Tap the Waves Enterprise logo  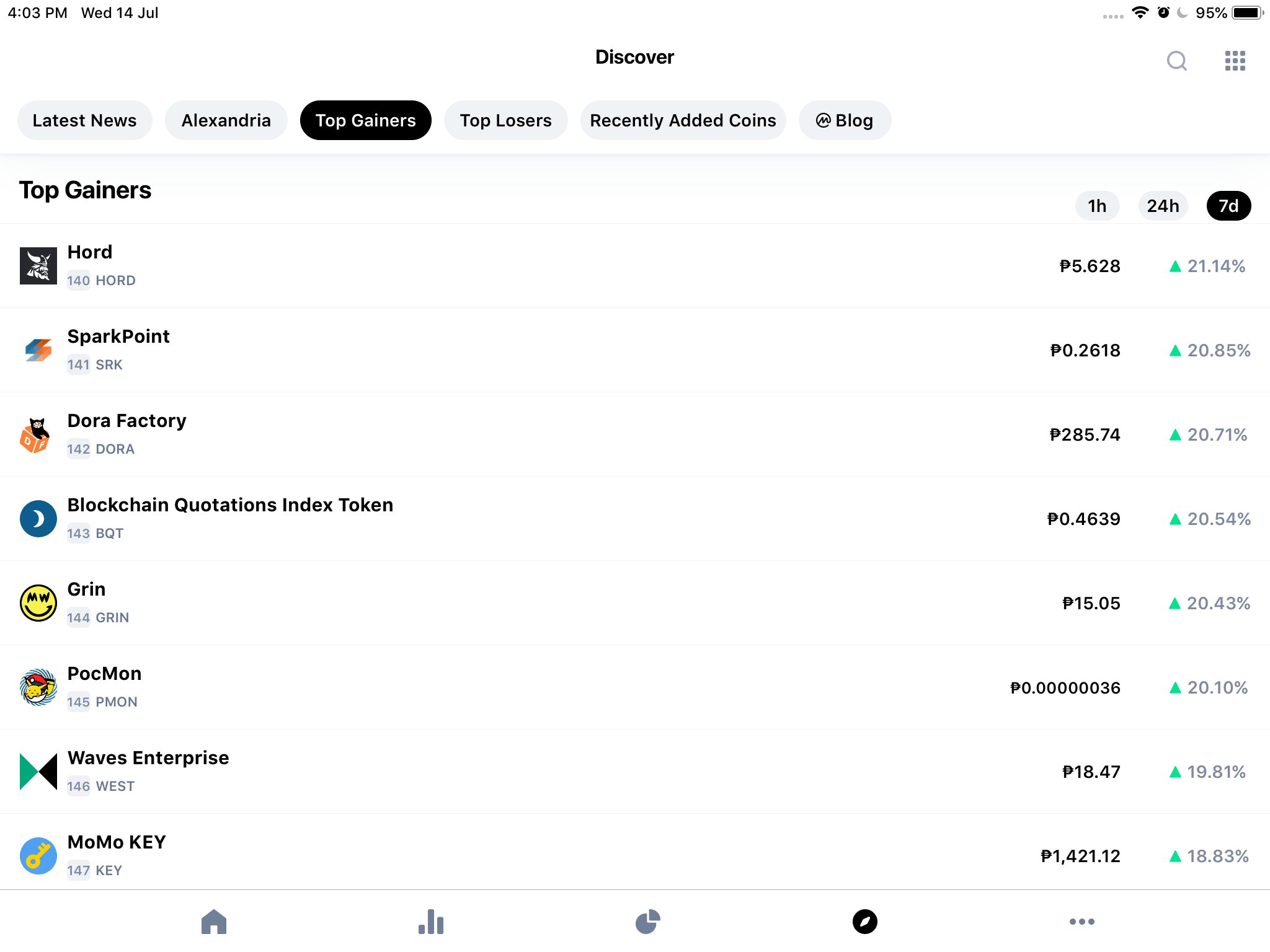point(38,772)
